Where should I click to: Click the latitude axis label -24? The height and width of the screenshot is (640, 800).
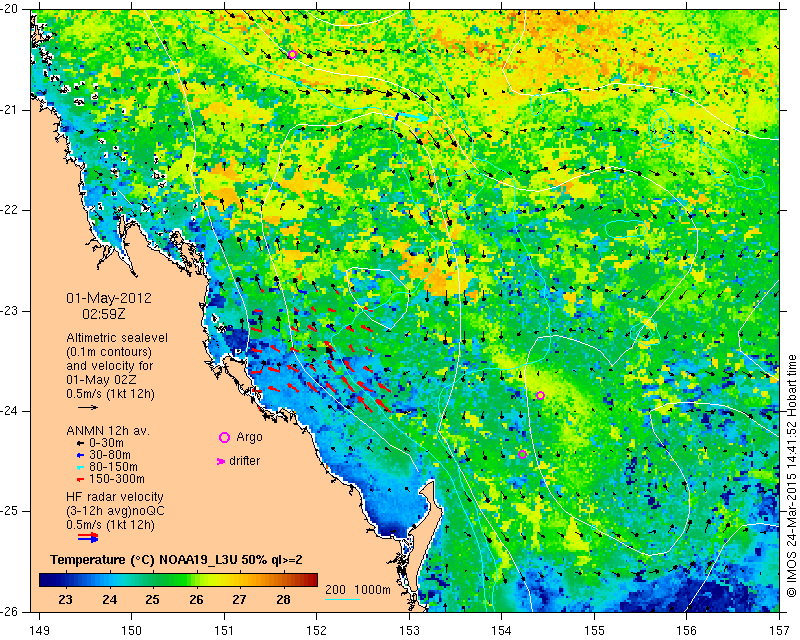click(x=10, y=411)
